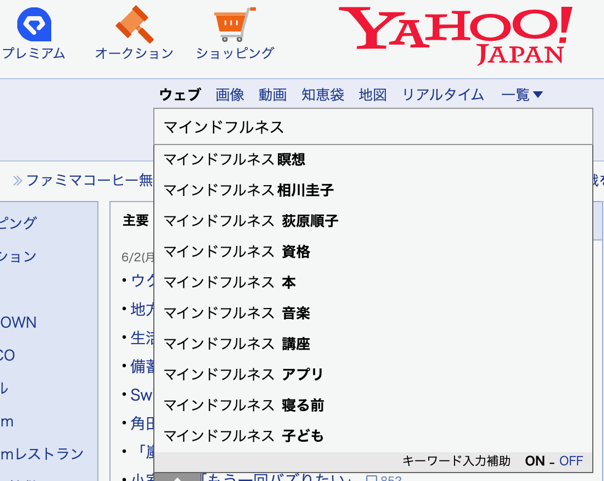Turn keyword input assist OFF

pyautogui.click(x=571, y=461)
